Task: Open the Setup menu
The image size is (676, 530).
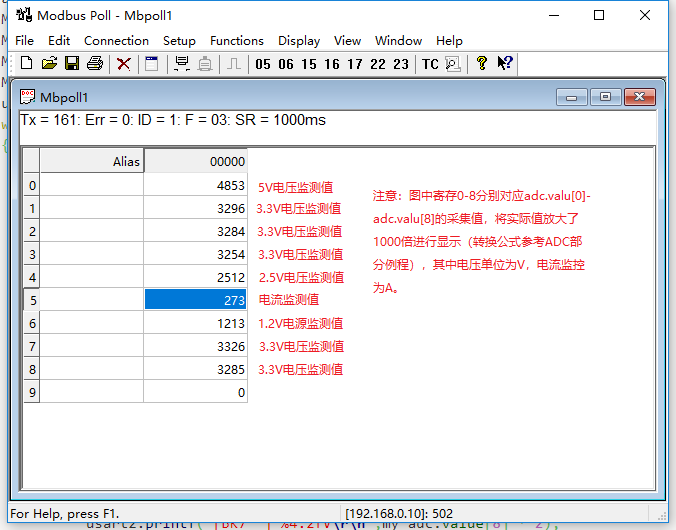Action: pos(179,41)
